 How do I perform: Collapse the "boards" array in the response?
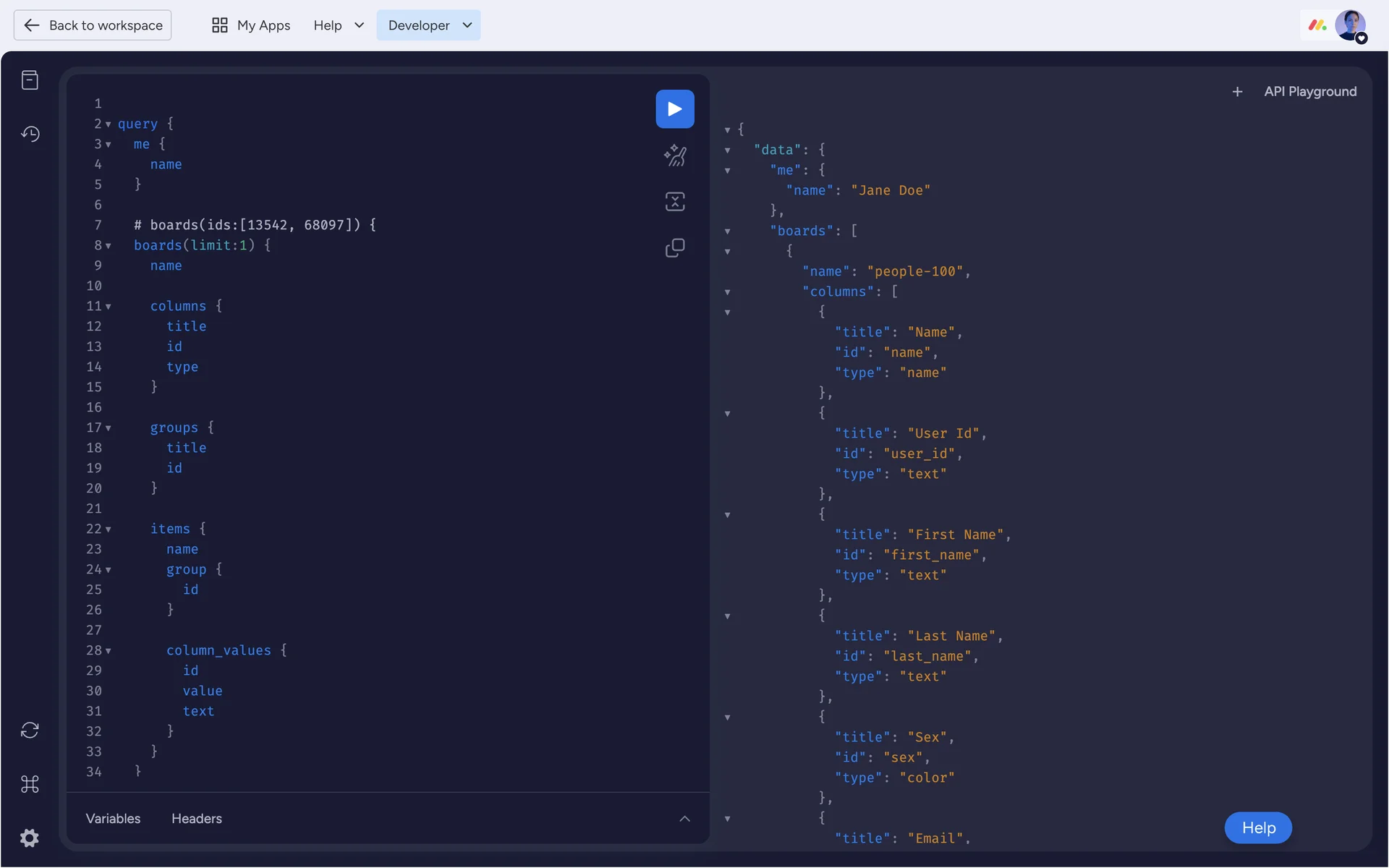point(727,231)
